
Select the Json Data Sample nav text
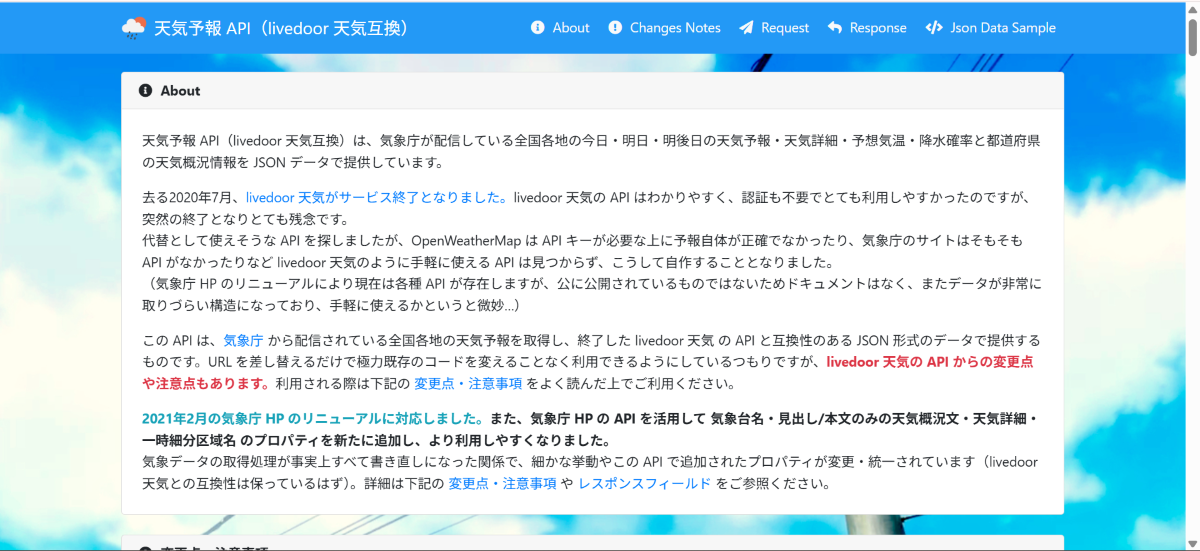[x=1004, y=28]
